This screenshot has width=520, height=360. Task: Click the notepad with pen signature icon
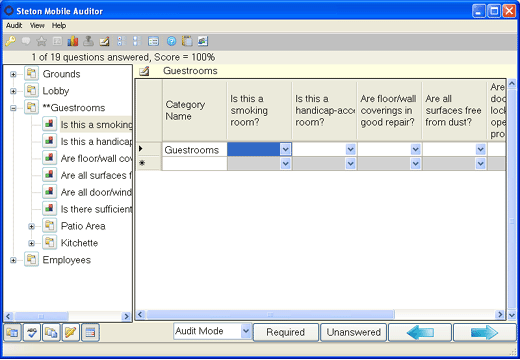[104, 41]
